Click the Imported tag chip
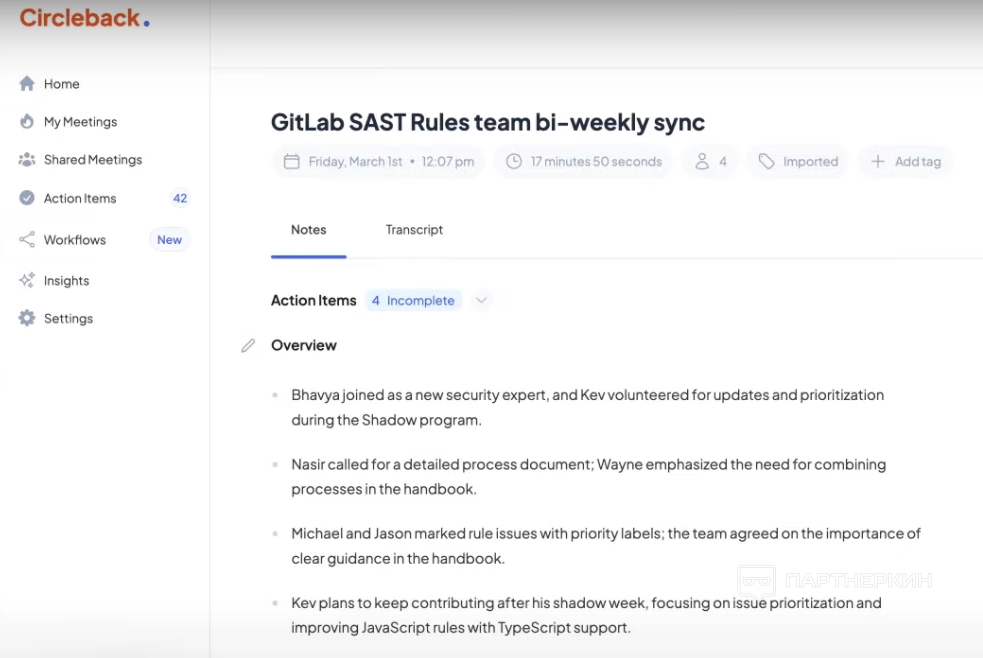 click(797, 162)
